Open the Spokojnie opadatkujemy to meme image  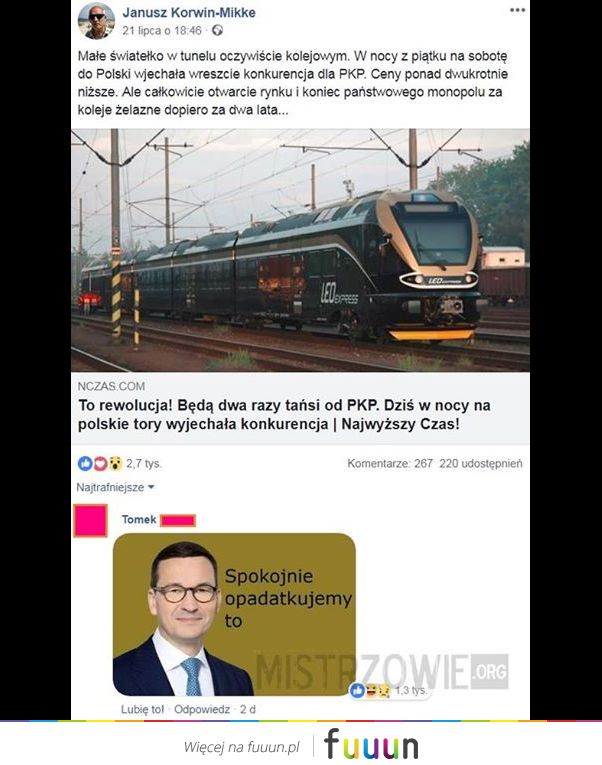234,614
